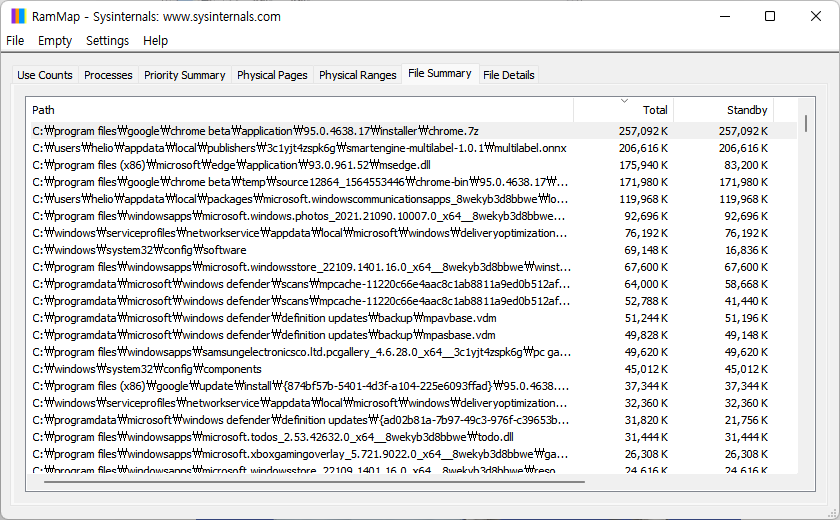
Task: Open the Help menu
Action: point(155,41)
